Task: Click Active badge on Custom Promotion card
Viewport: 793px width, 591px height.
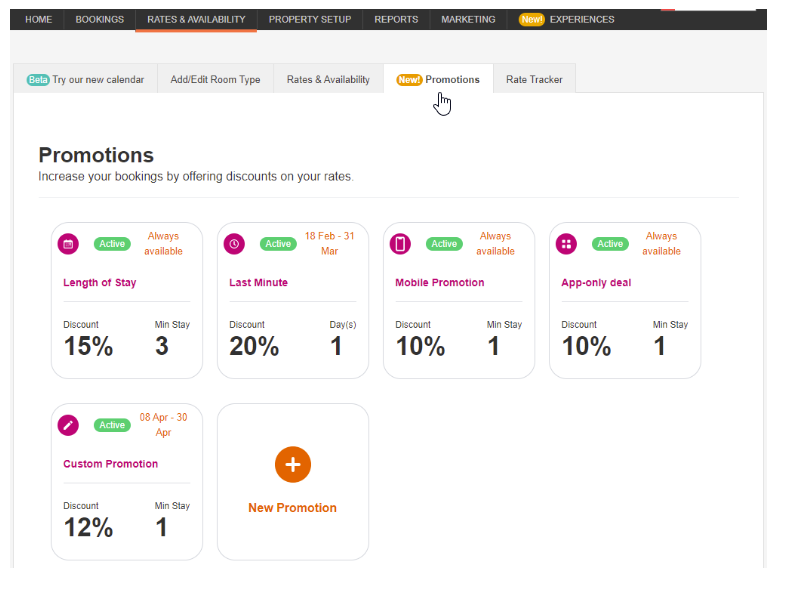Action: [x=112, y=425]
